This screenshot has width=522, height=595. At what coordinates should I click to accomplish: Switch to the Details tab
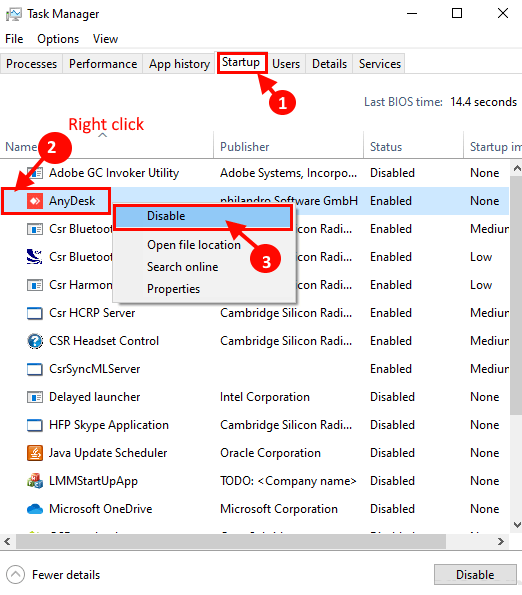(x=329, y=64)
